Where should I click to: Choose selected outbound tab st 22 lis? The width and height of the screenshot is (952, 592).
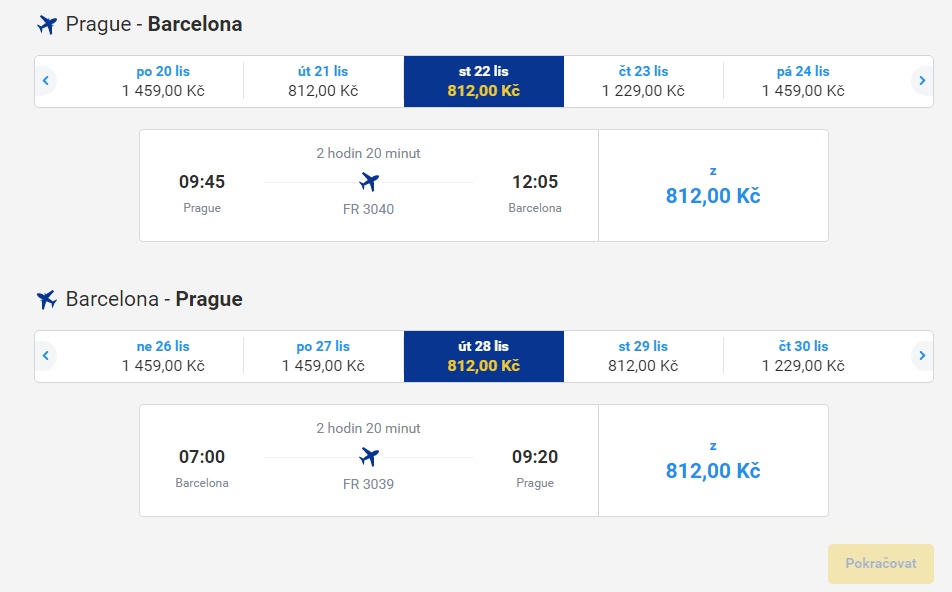484,81
